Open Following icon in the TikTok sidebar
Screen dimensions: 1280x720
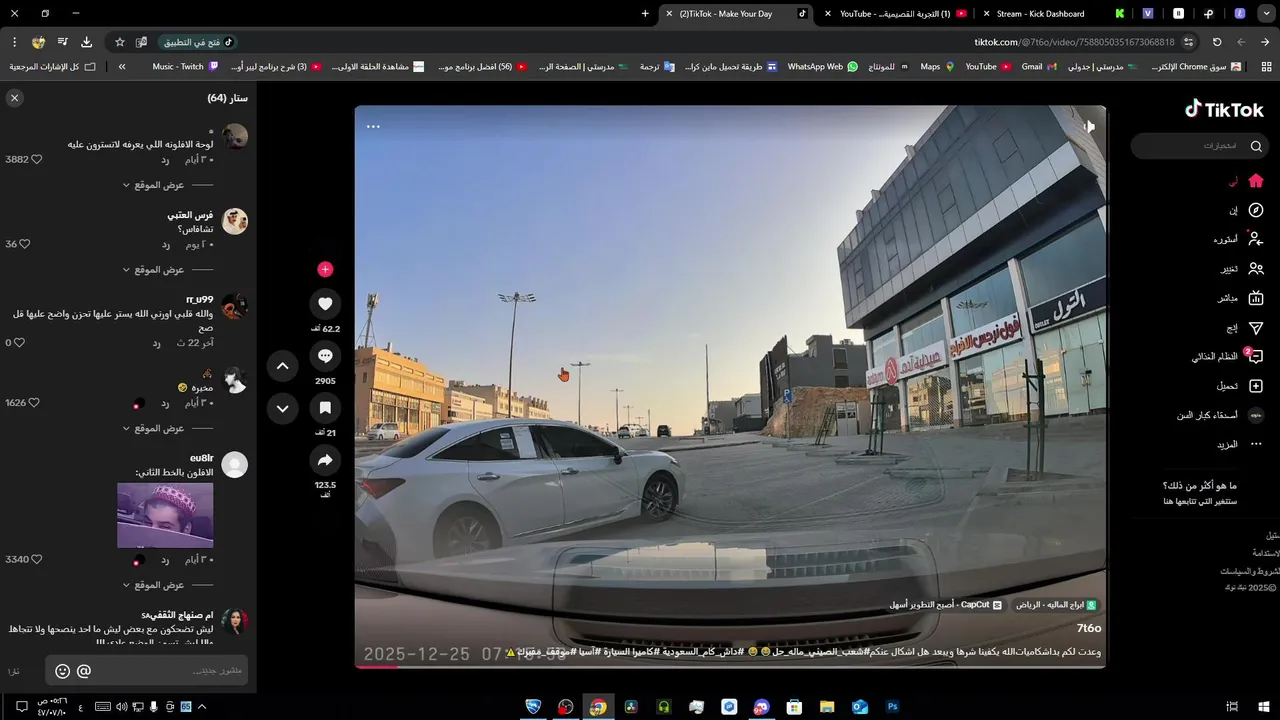coord(1256,239)
